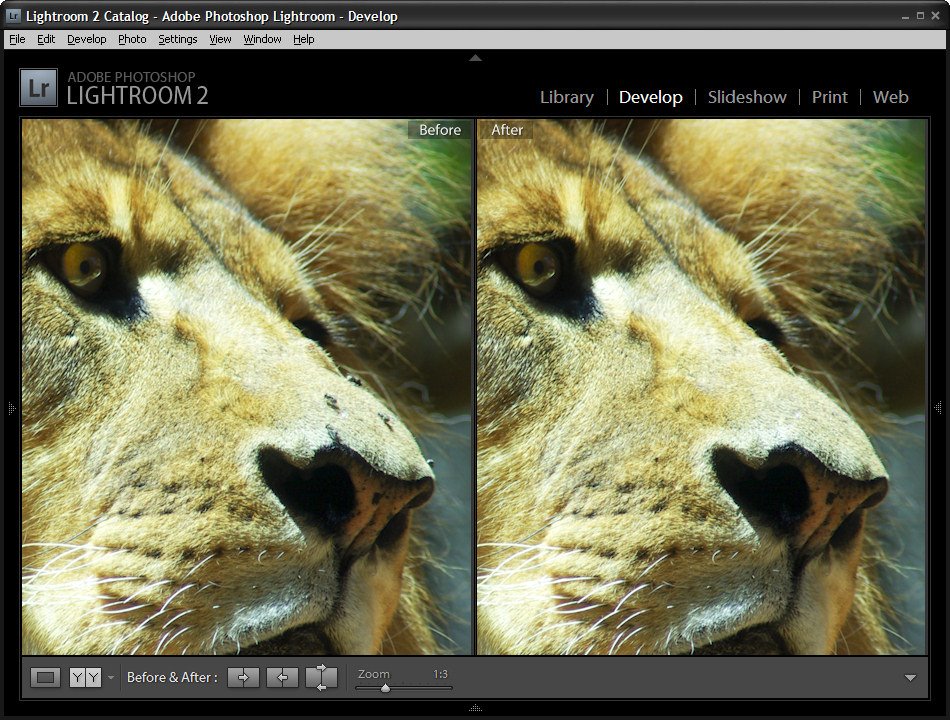Expand the right panel arrow
950x720 pixels.
click(938, 408)
